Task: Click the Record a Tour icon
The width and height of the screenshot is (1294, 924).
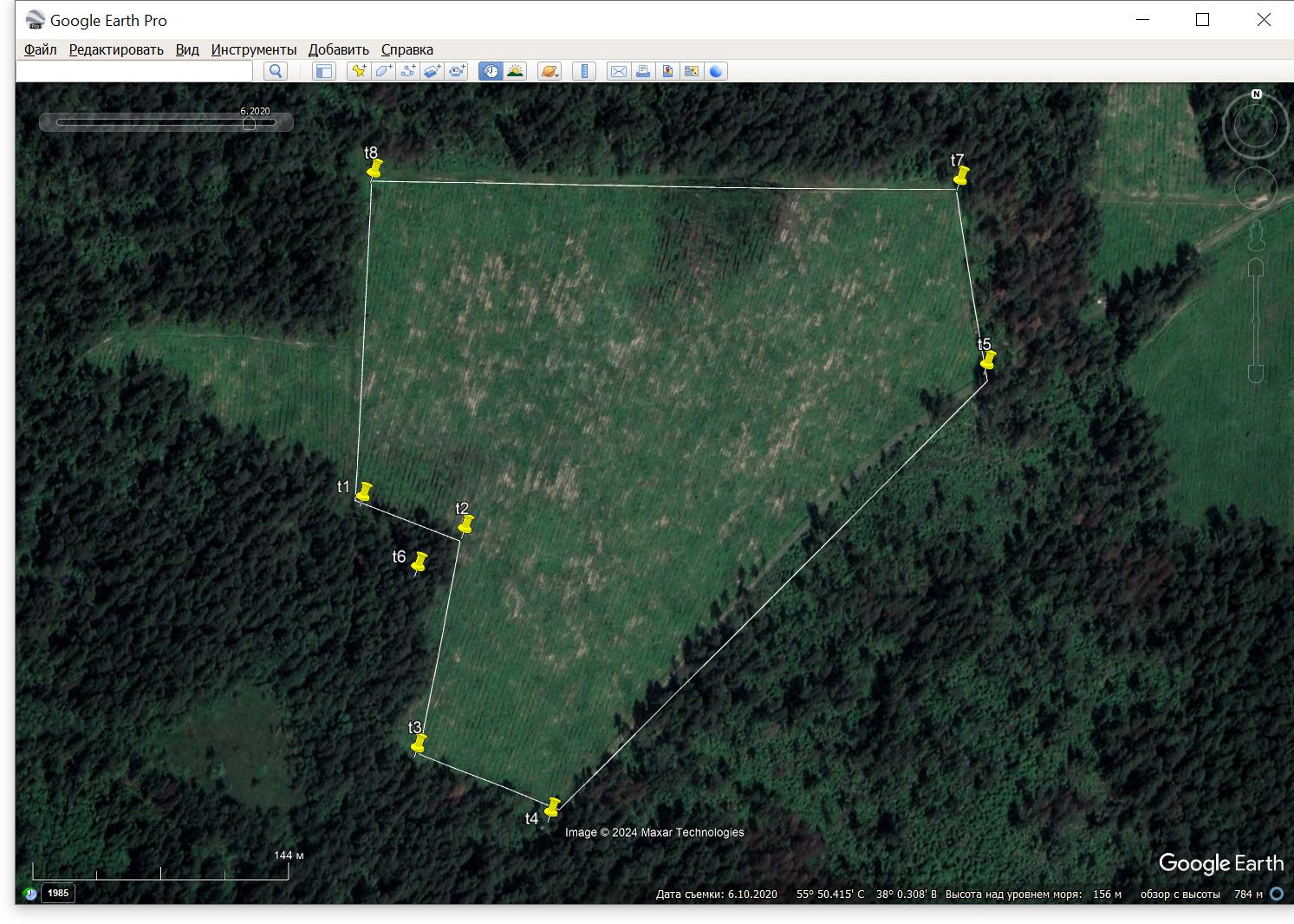Action: coord(456,71)
